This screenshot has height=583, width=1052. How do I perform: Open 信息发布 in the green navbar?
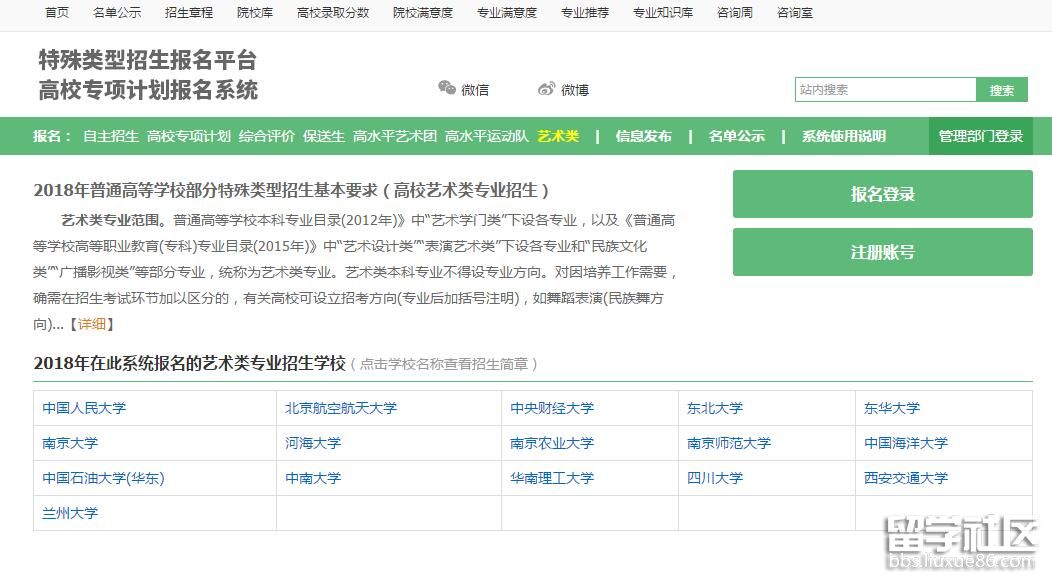click(x=643, y=136)
